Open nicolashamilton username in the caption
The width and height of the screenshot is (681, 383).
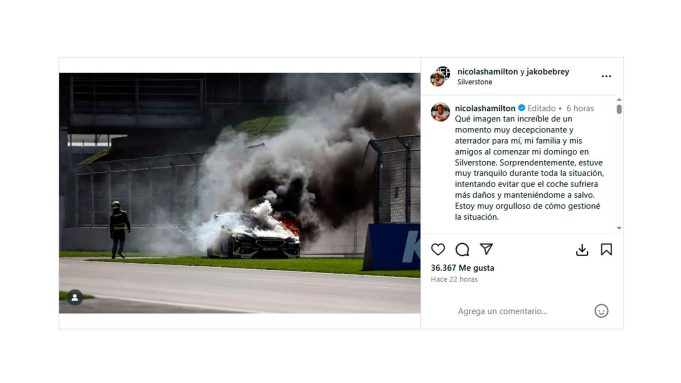coord(485,108)
